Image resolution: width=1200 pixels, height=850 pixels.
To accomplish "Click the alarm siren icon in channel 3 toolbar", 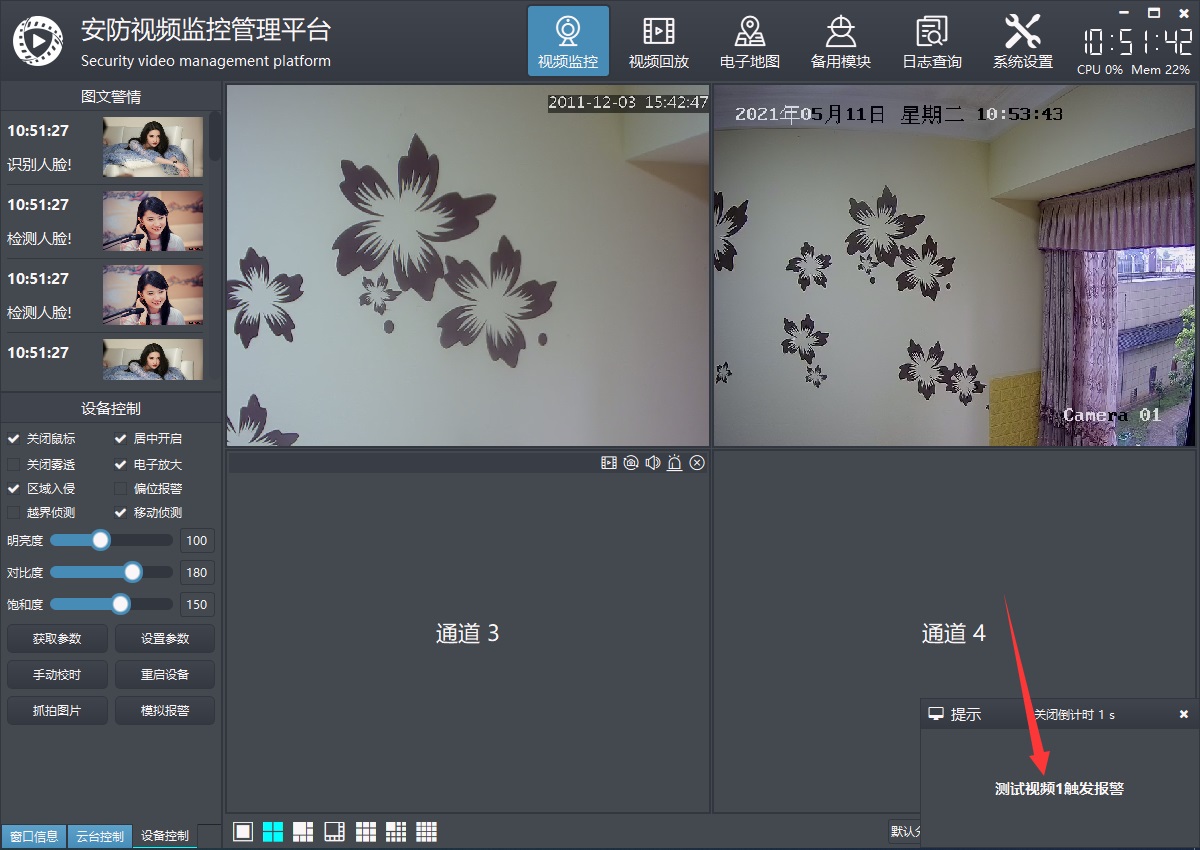I will coord(675,462).
